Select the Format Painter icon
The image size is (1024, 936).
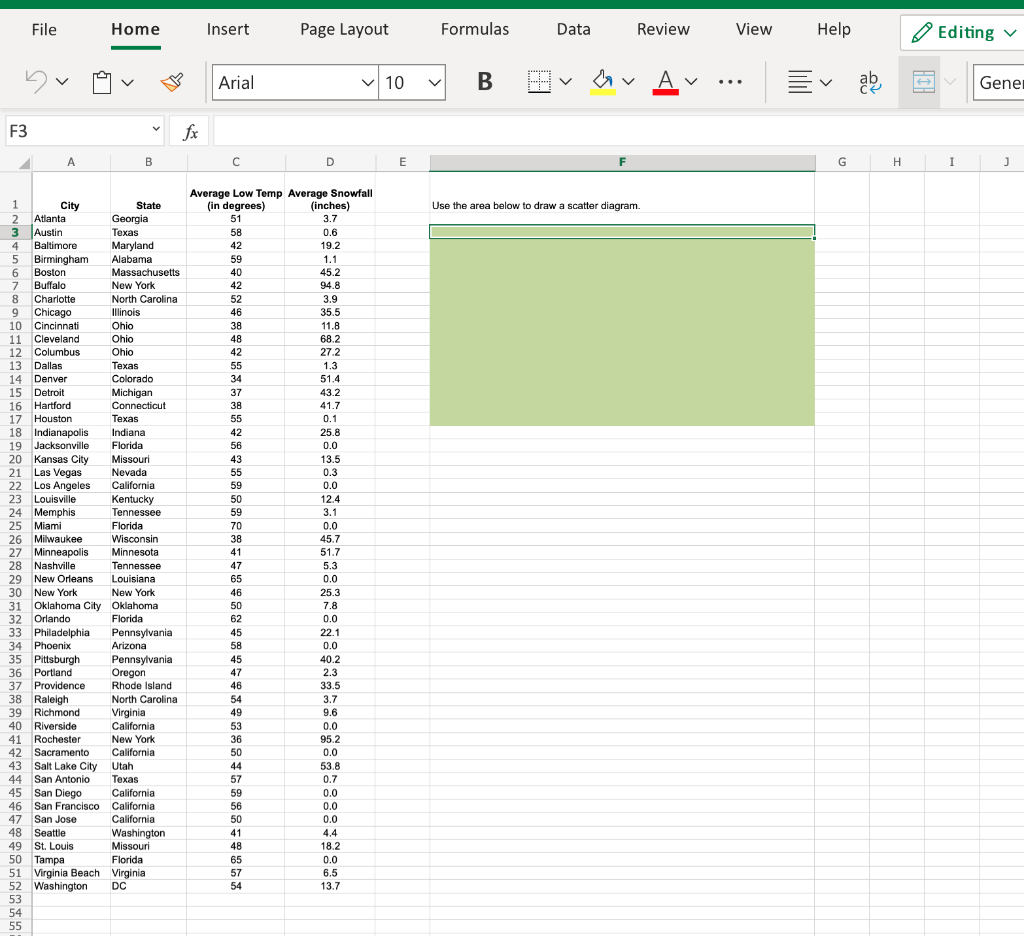(170, 83)
